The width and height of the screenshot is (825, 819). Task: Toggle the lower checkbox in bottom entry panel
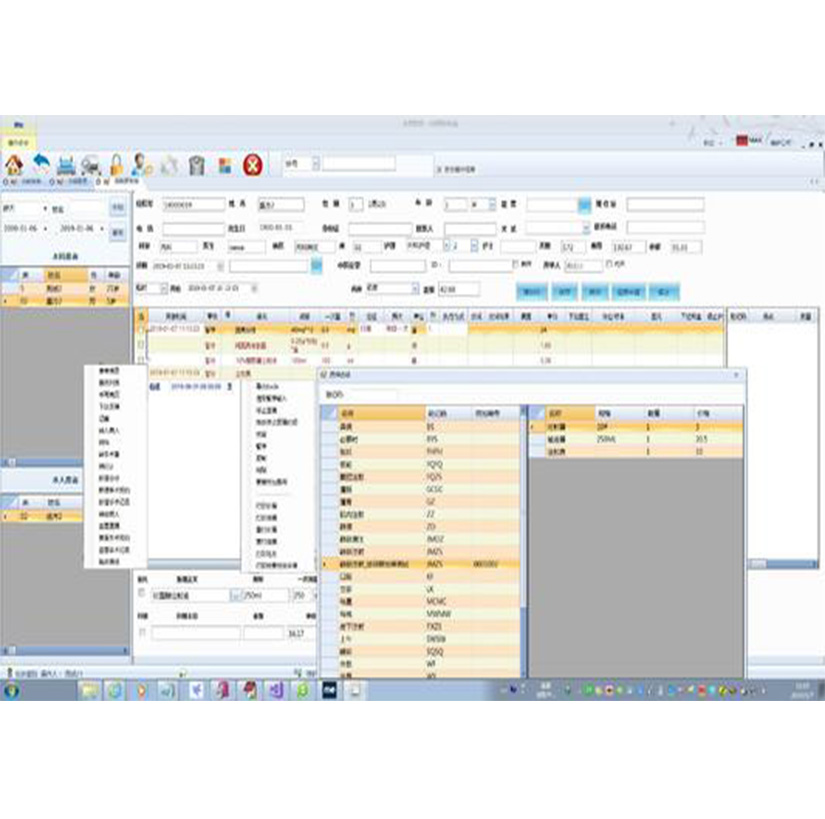point(141,633)
